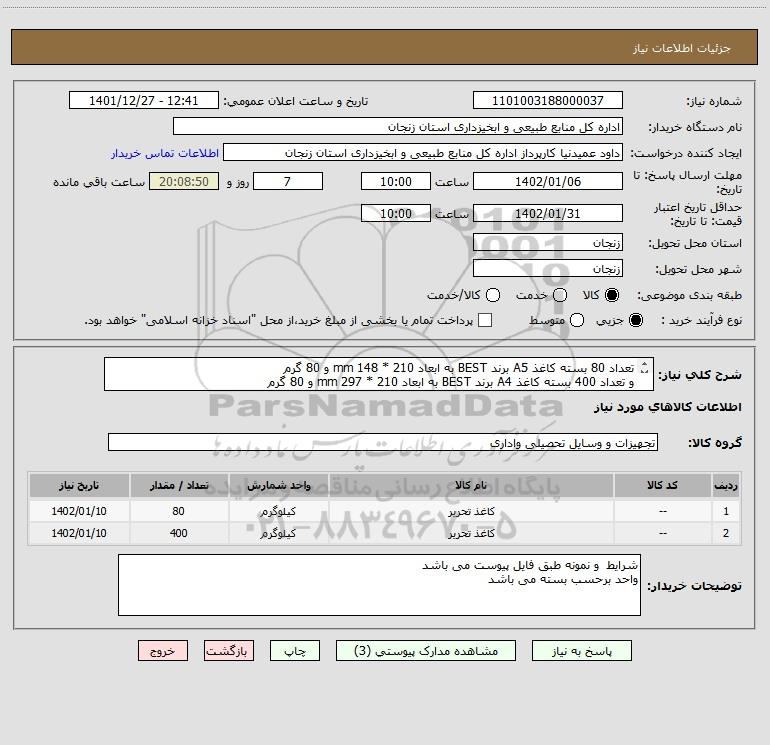Select the کالا radio button
Image resolution: width=770 pixels, height=745 pixels.
click(612, 295)
